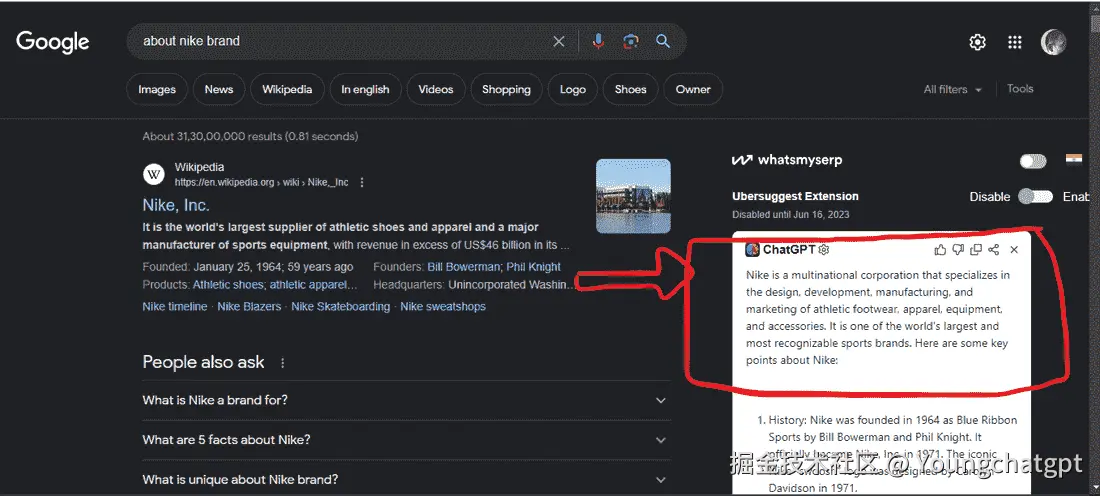Select the Logo filter chip
This screenshot has width=1100, height=496.
(x=572, y=89)
